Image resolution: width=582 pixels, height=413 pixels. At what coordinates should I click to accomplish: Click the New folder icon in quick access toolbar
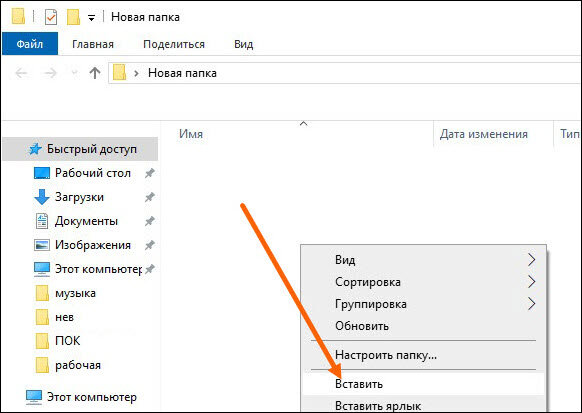tap(73, 17)
